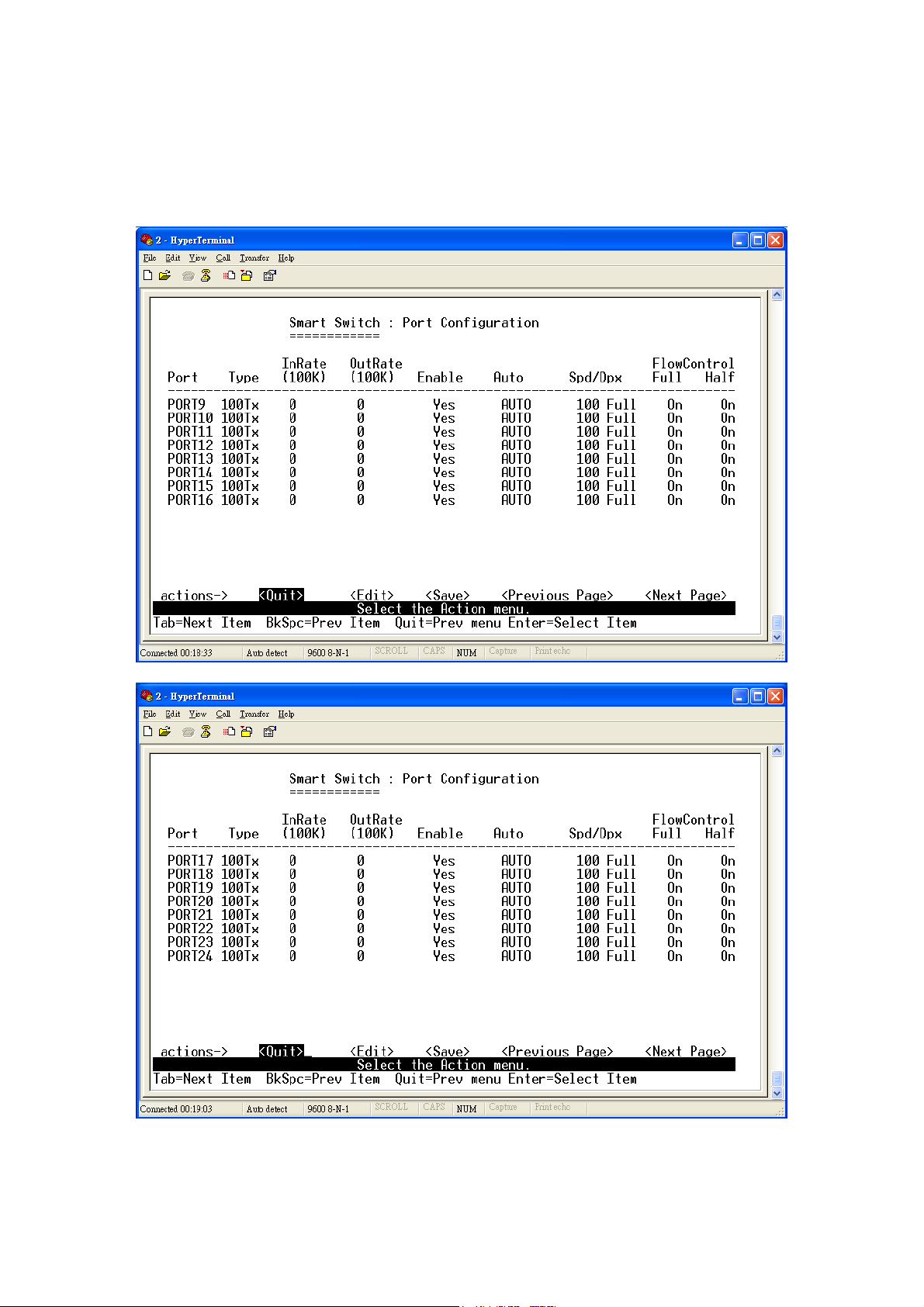
Task: Click greyed Call icon in PORT17 window
Action: point(188,731)
